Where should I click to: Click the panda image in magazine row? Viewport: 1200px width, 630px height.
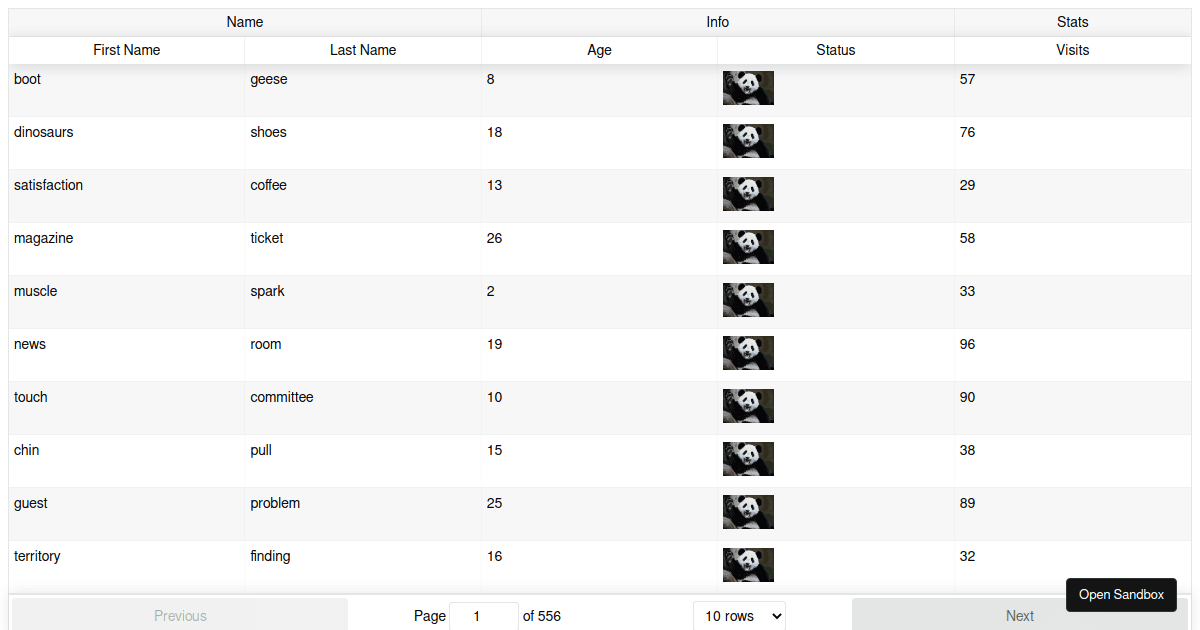[x=748, y=247]
